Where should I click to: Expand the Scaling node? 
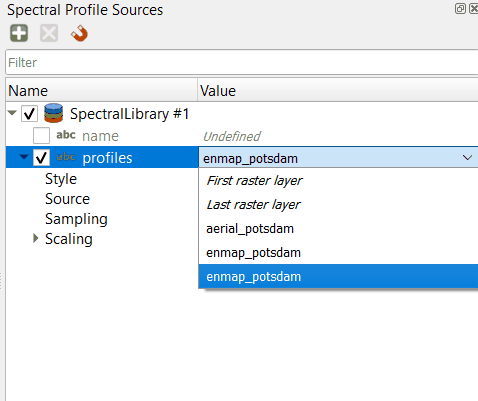pos(36,238)
